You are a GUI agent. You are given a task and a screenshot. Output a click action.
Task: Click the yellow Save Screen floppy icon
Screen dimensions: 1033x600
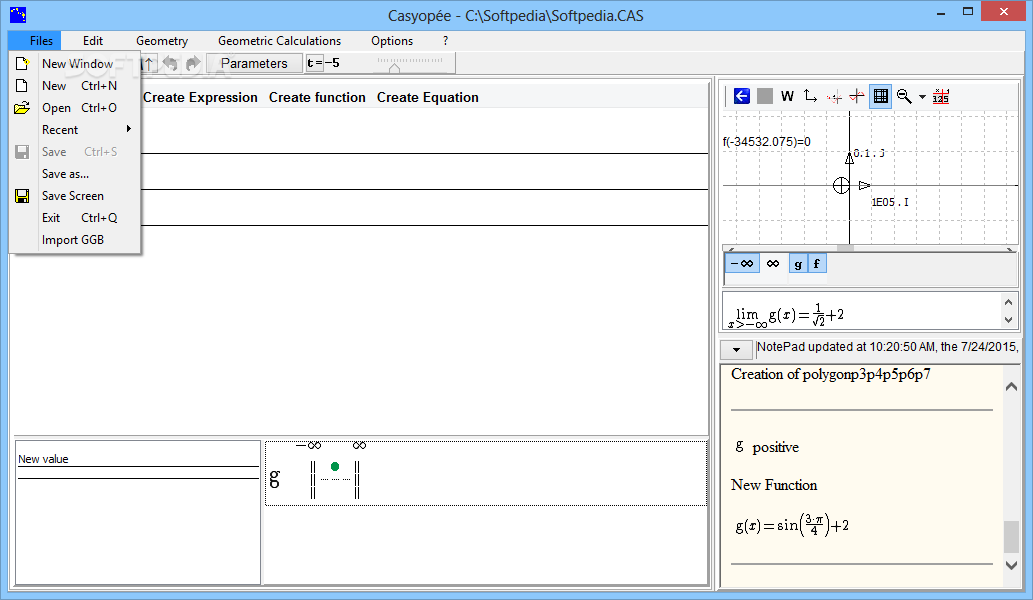22,196
